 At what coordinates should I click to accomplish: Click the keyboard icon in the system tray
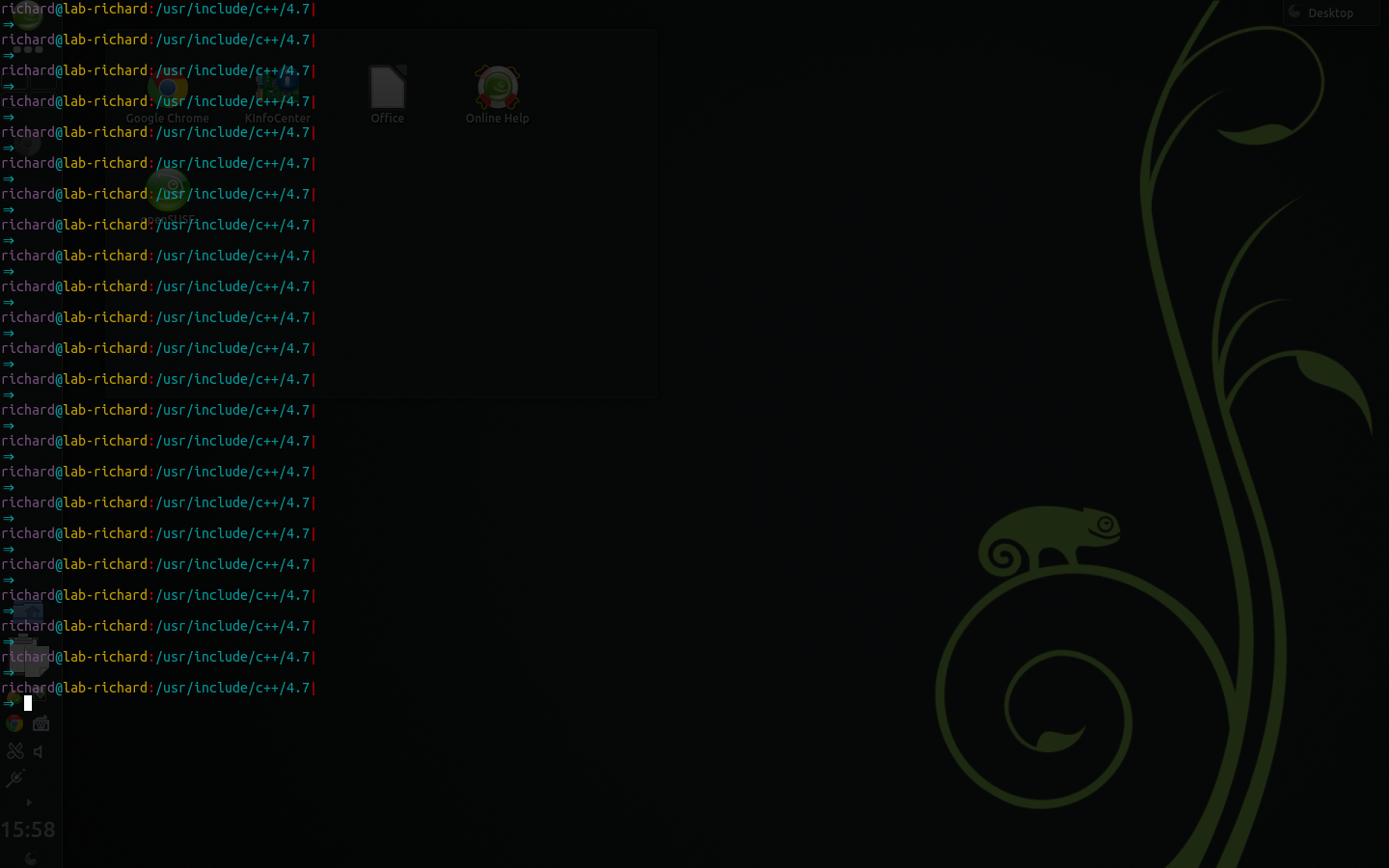[41, 723]
